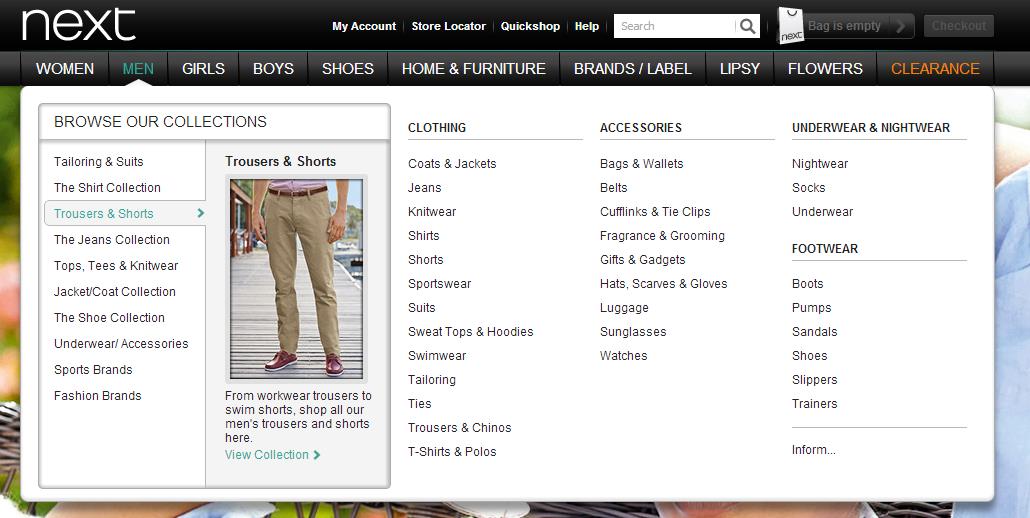Open the Help link

pyautogui.click(x=587, y=26)
